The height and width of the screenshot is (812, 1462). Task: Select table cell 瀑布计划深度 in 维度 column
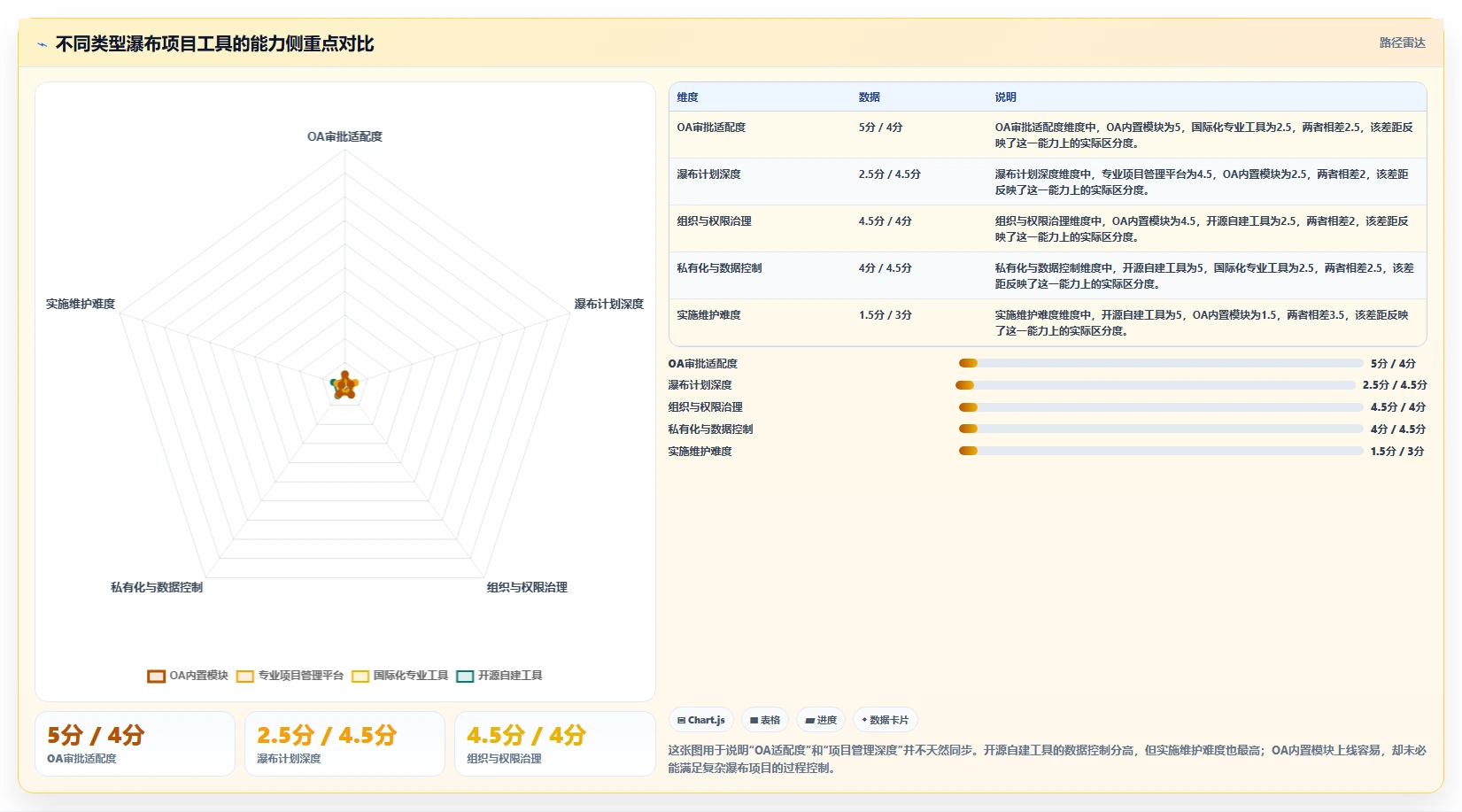tap(708, 174)
